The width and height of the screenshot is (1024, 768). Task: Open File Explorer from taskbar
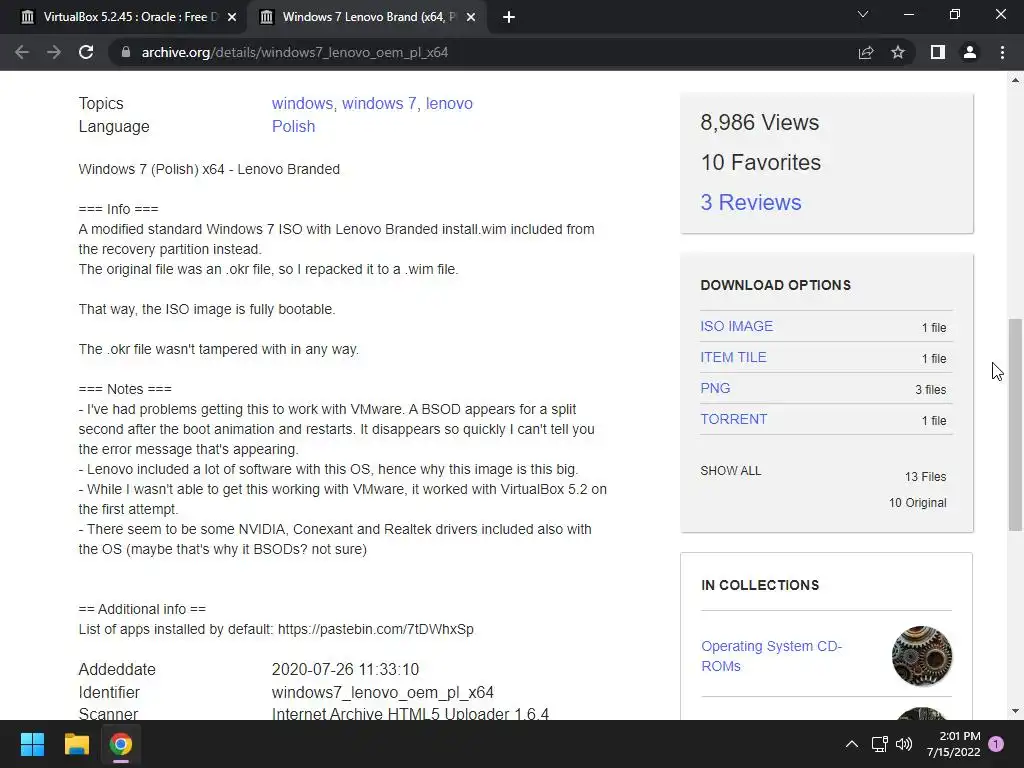[76, 744]
